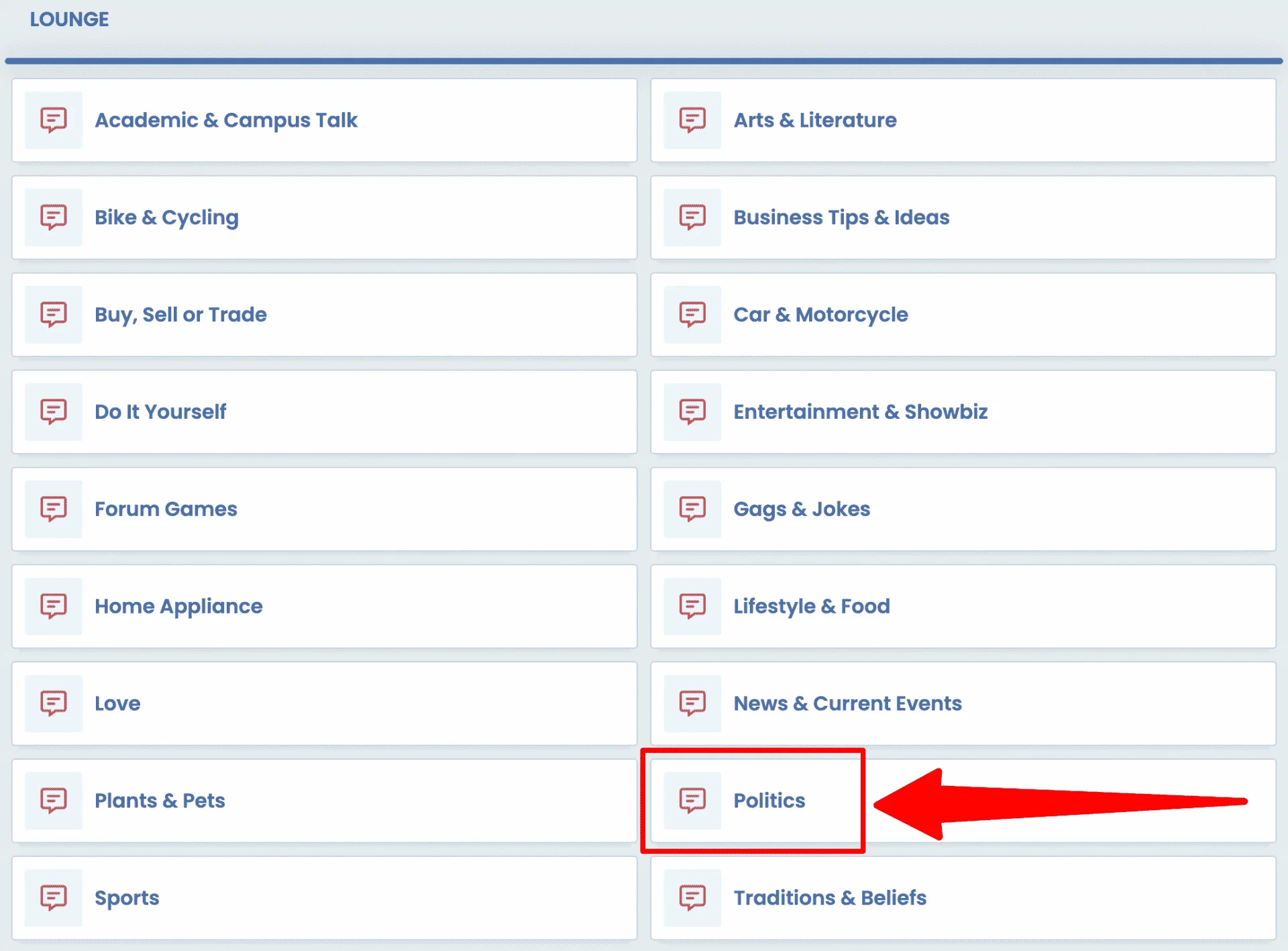Screen dimensions: 1288x951
Task: Click the chat icon beside Buy, Sell or Trade
Action: (54, 315)
